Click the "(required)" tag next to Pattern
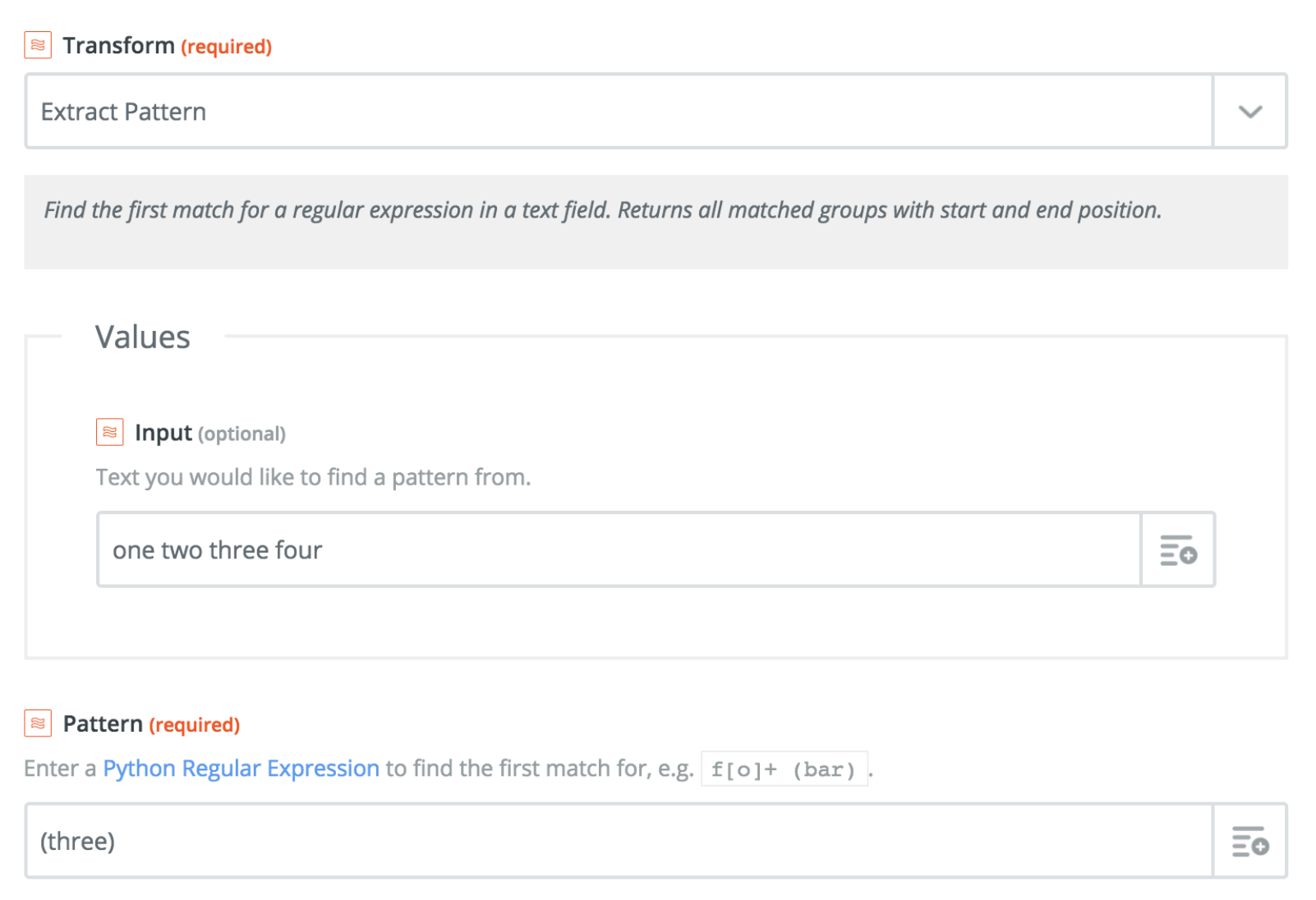The width and height of the screenshot is (1316, 900). click(x=194, y=725)
